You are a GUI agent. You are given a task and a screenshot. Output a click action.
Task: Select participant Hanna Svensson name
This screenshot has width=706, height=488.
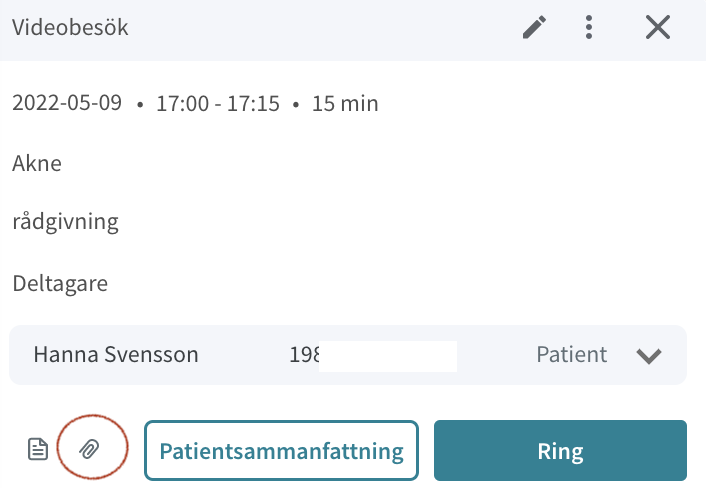116,355
